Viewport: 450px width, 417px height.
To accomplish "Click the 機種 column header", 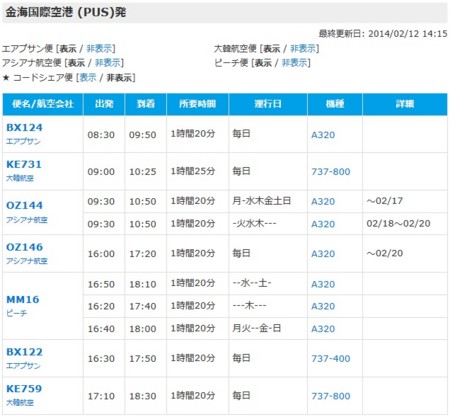I will 335,104.
